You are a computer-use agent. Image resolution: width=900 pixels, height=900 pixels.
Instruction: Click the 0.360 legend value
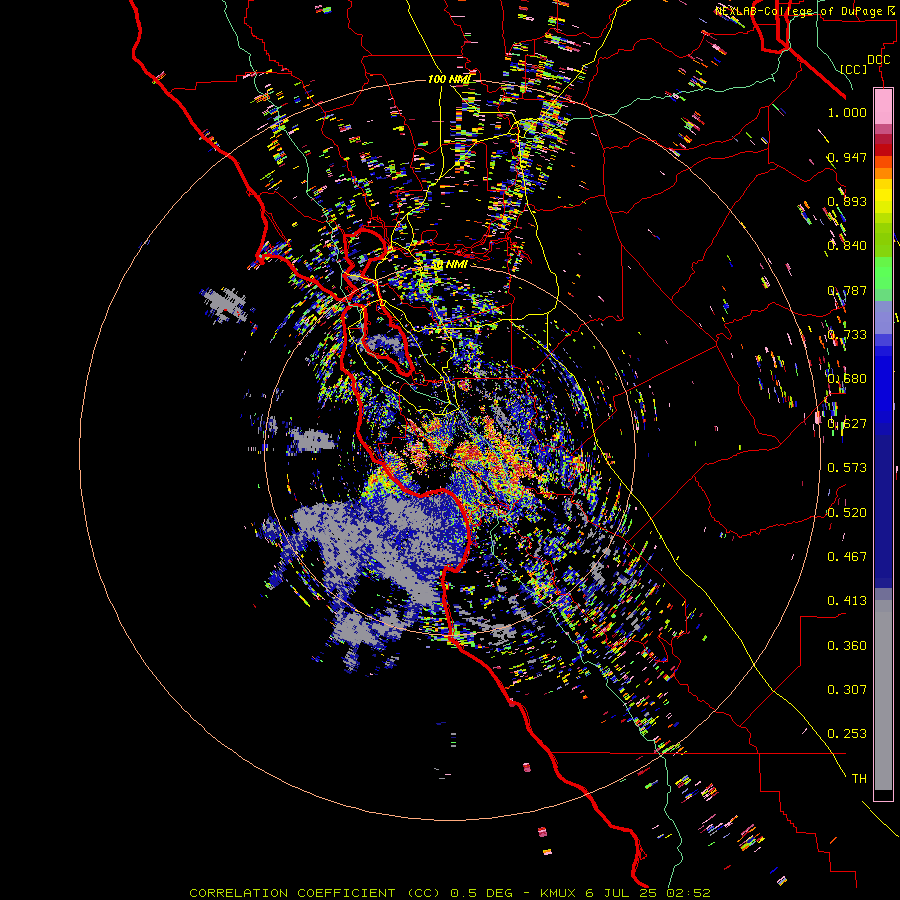tap(847, 646)
